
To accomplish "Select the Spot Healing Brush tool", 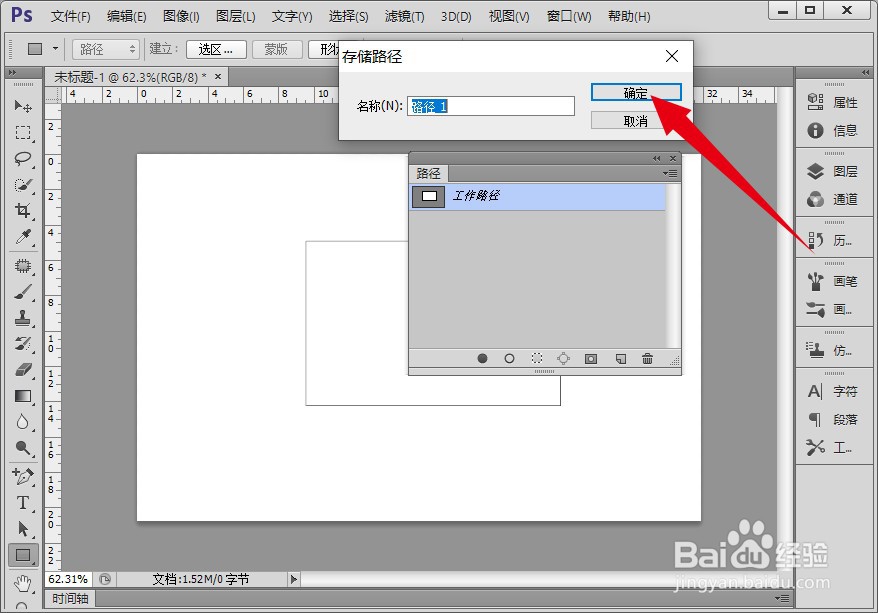I will (x=23, y=266).
